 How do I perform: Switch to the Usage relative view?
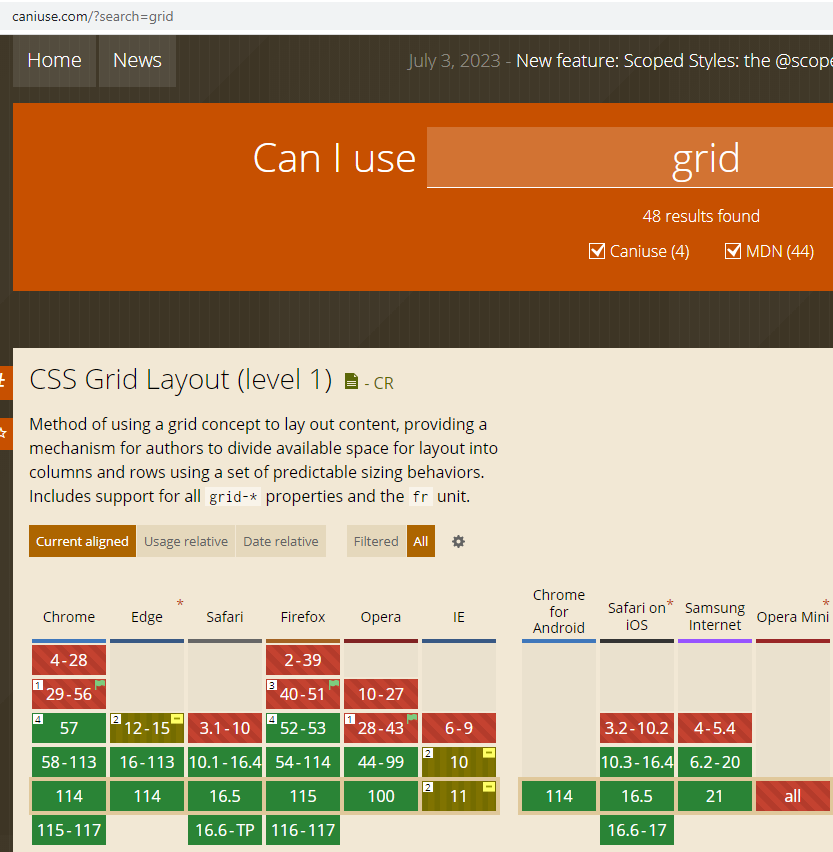[x=185, y=541]
